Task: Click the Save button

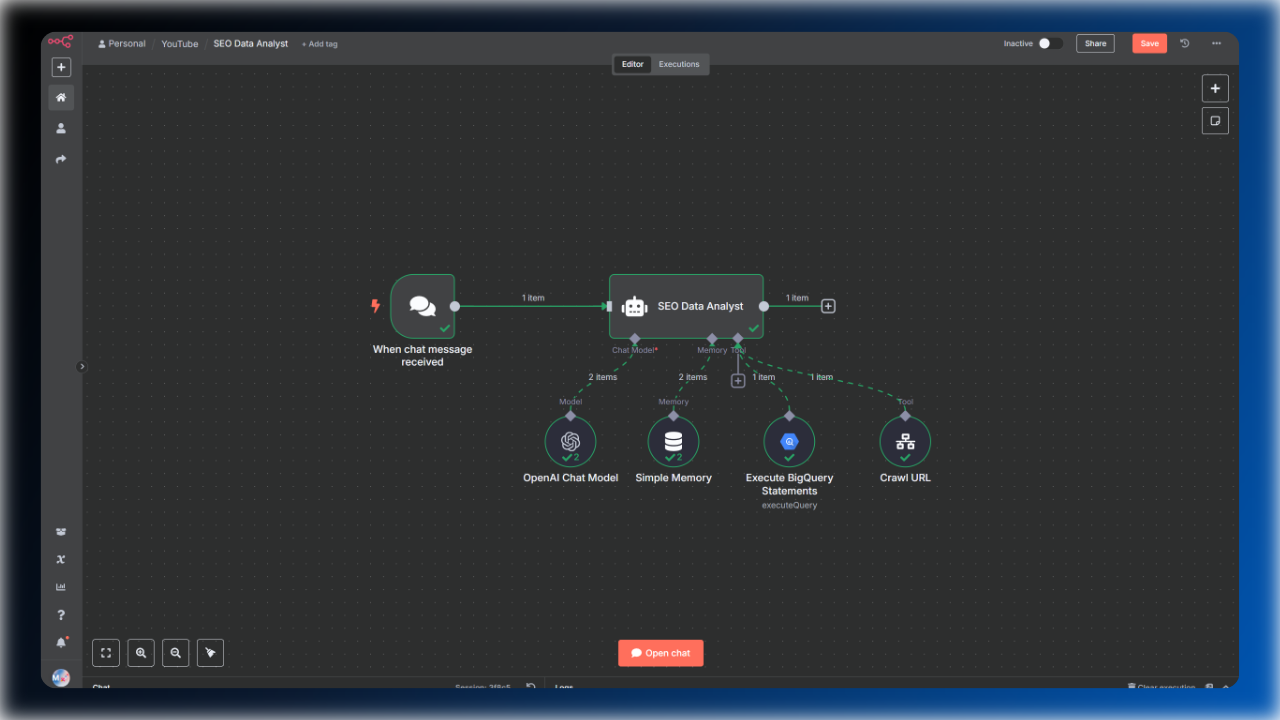Action: click(x=1149, y=44)
